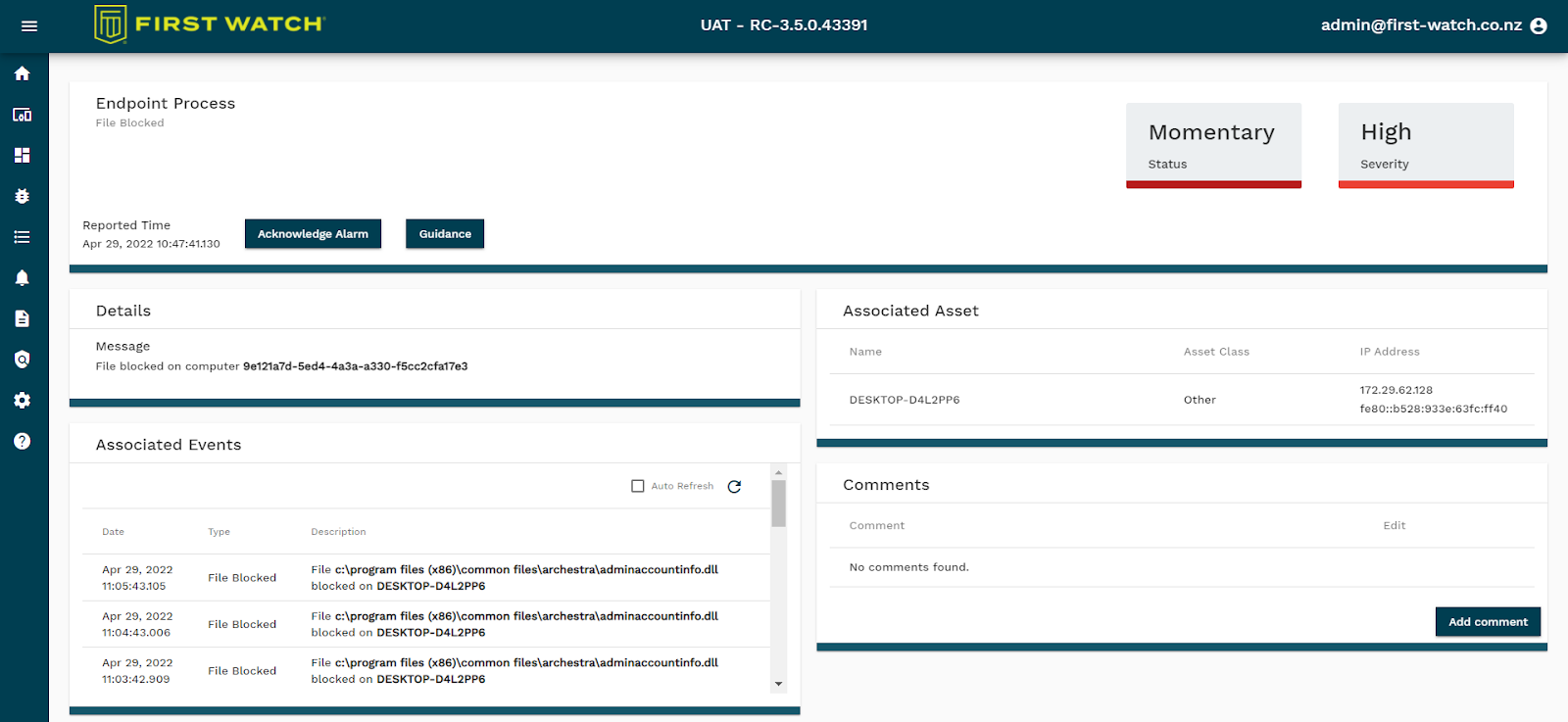The image size is (1568, 722).
Task: Click IPv6 address fe80::b528:933e:63fc:ff40
Action: tap(1434, 409)
